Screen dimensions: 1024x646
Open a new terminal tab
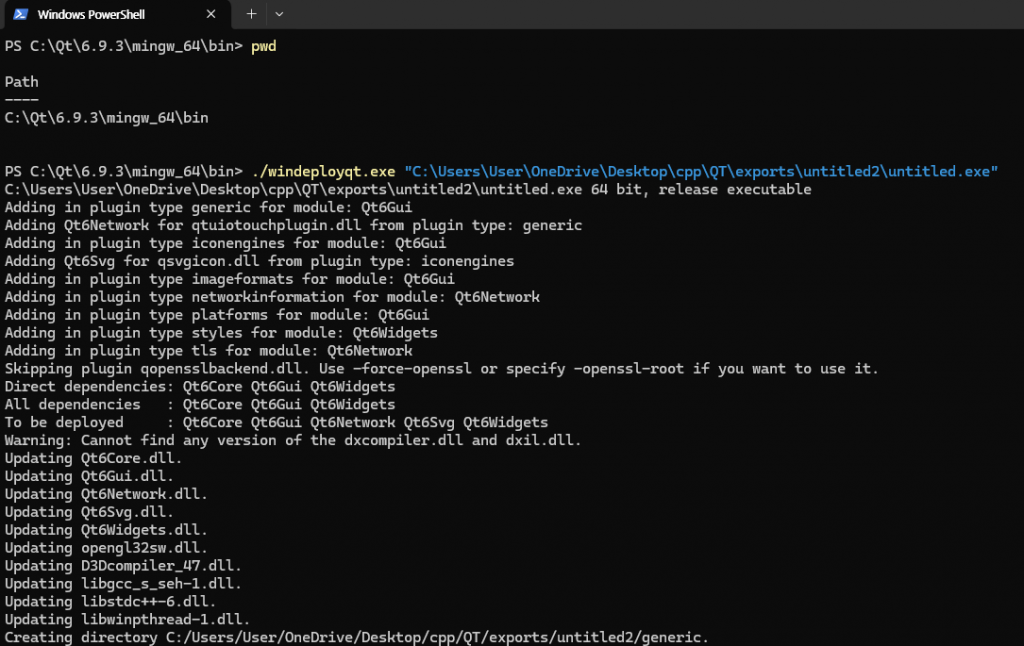pyautogui.click(x=251, y=14)
